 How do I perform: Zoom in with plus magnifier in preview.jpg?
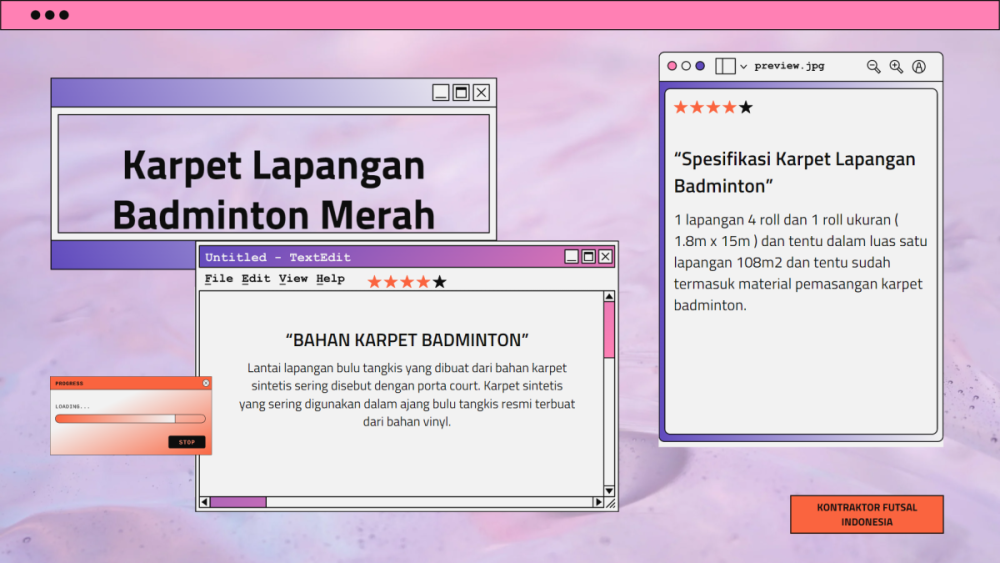[x=896, y=66]
